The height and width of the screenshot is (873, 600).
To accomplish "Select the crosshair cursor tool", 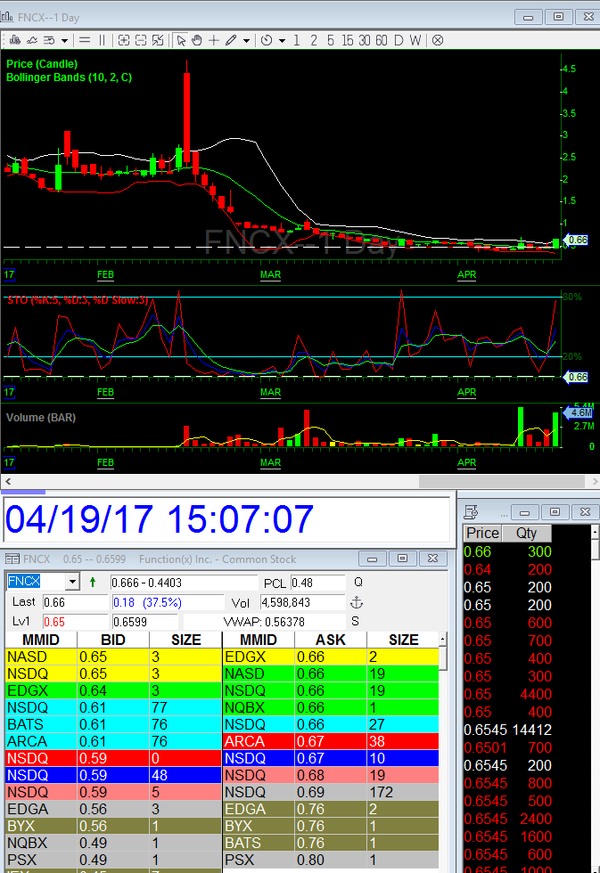I will point(213,40).
